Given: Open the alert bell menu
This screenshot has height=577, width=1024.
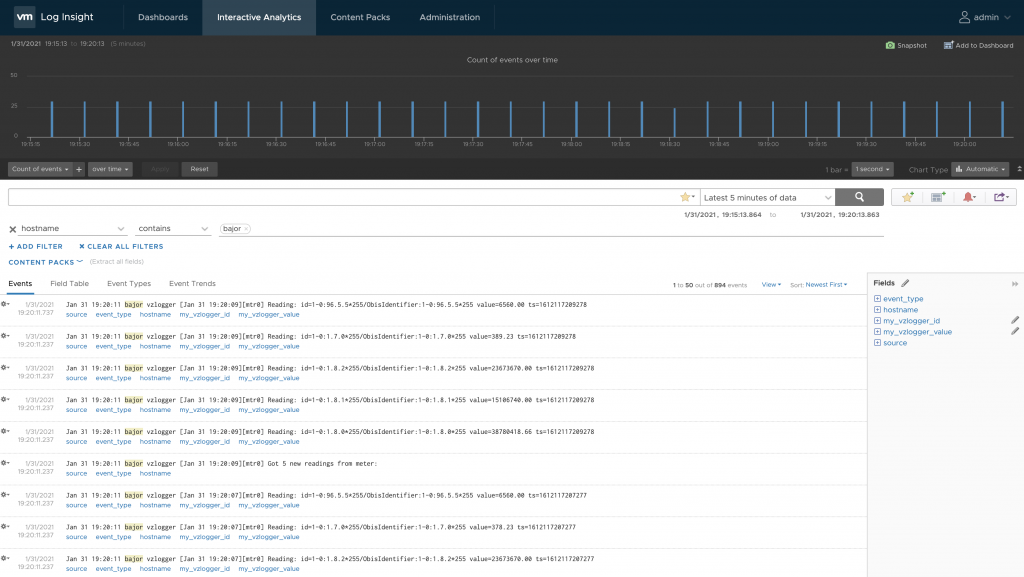Looking at the screenshot, I should [x=969, y=197].
